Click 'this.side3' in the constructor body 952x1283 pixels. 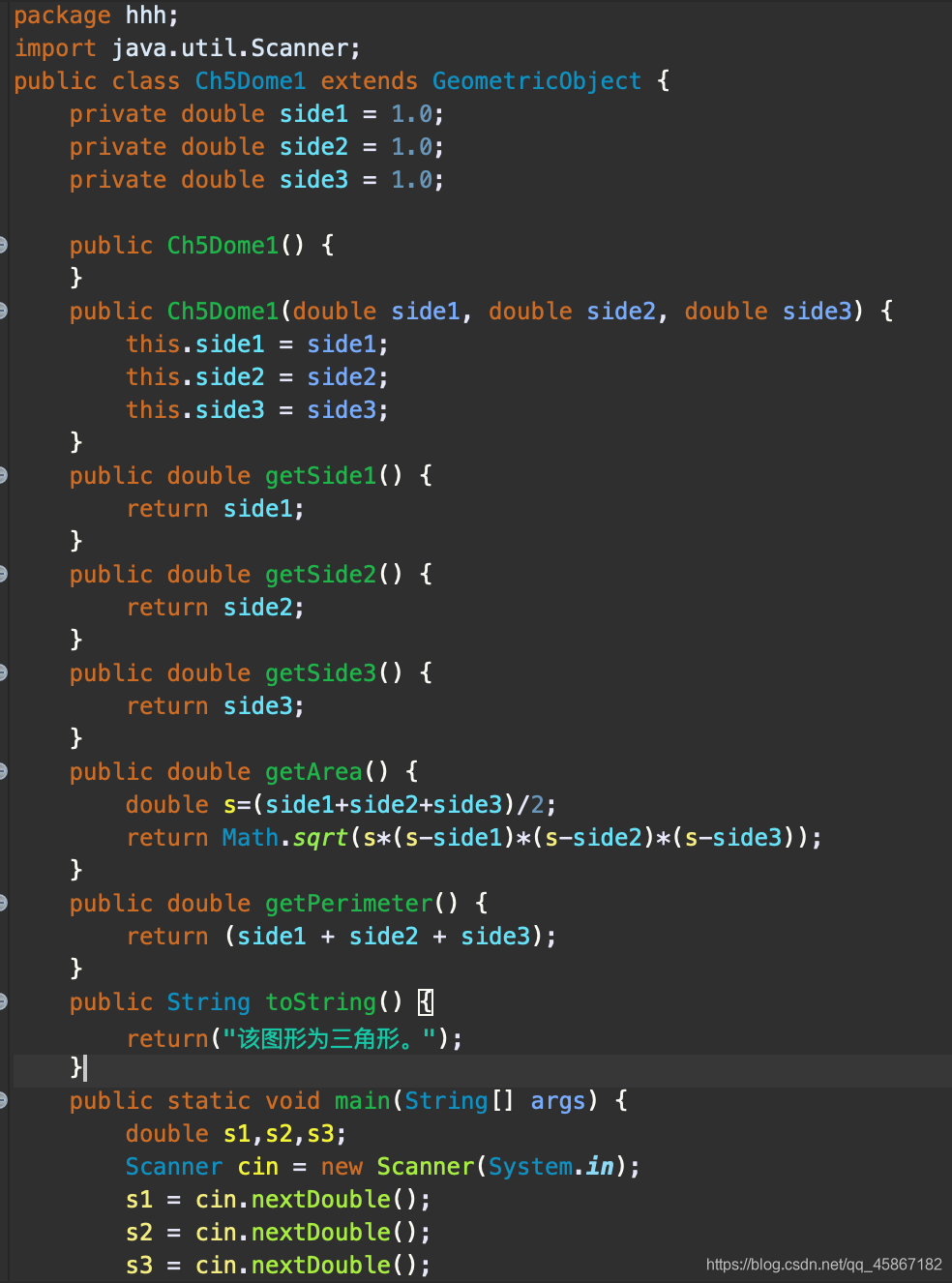pos(194,410)
